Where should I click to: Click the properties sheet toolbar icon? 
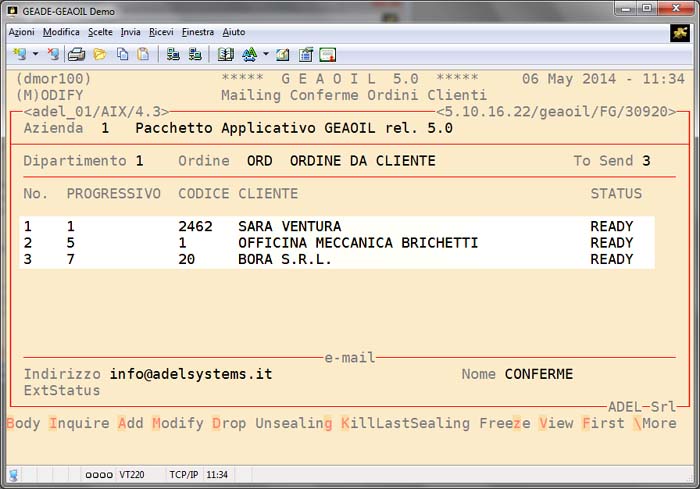[305, 54]
